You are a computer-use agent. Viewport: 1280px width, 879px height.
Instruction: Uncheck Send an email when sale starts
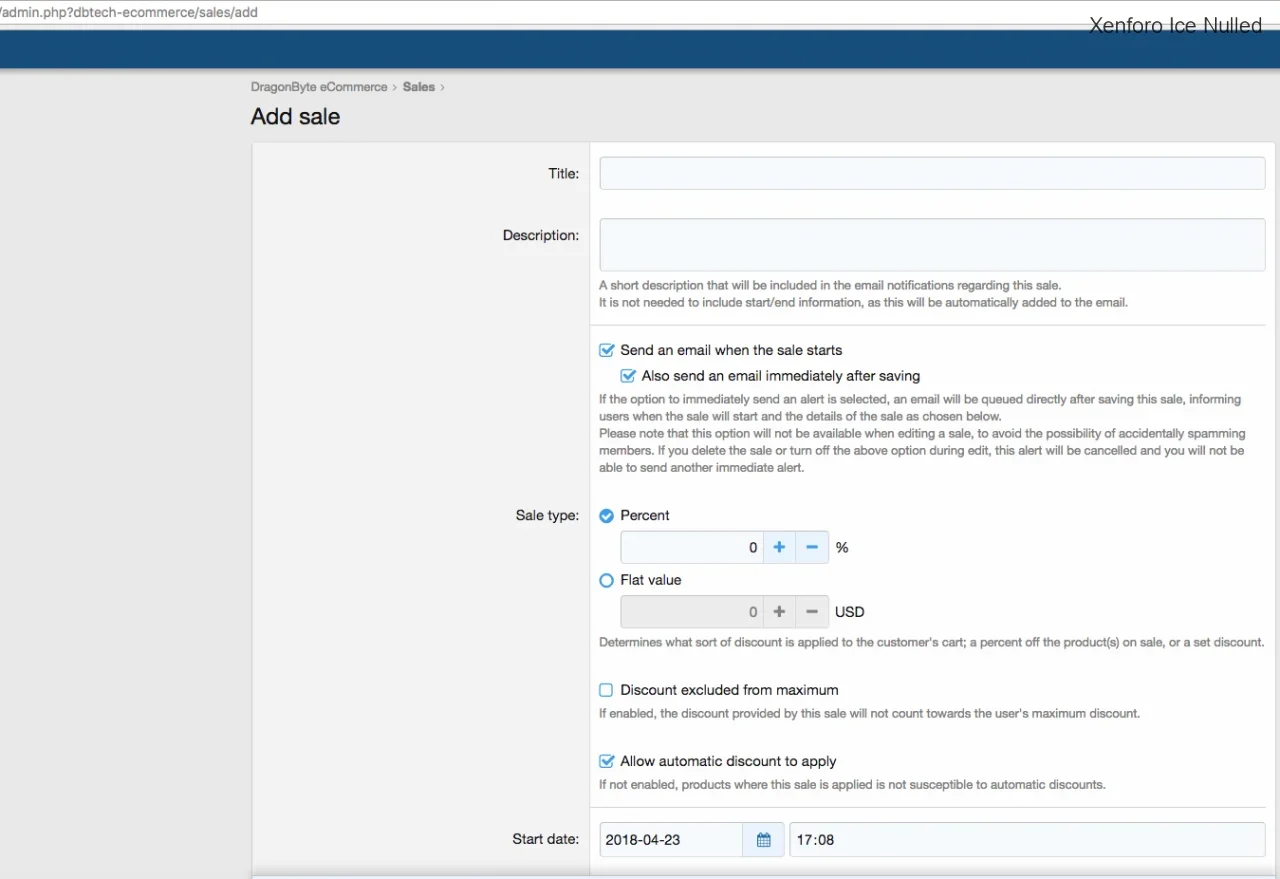[606, 351]
